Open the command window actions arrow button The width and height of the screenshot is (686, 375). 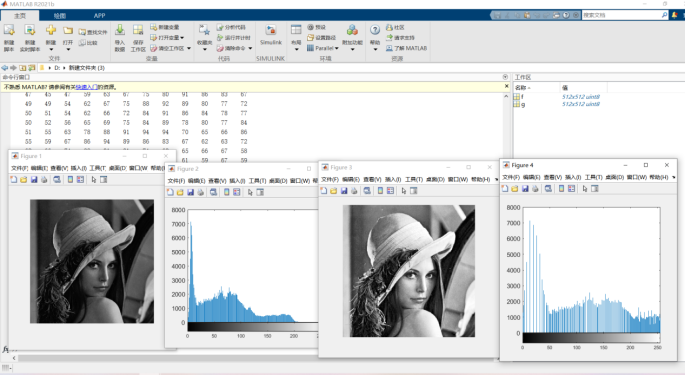coord(505,77)
